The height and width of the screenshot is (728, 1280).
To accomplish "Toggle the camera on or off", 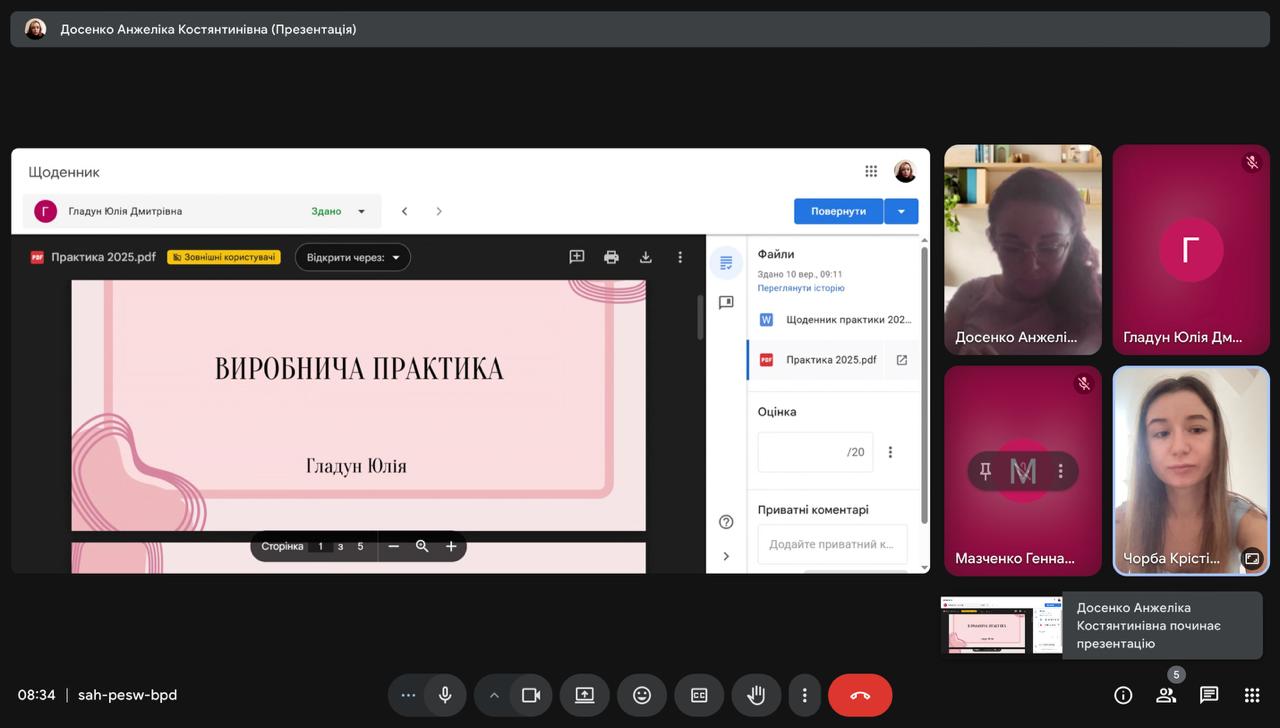I will click(x=531, y=695).
